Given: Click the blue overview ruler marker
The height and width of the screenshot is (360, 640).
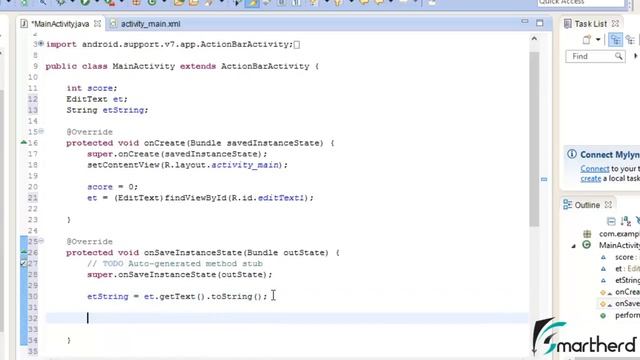Looking at the screenshot, I should pyautogui.click(x=544, y=179).
